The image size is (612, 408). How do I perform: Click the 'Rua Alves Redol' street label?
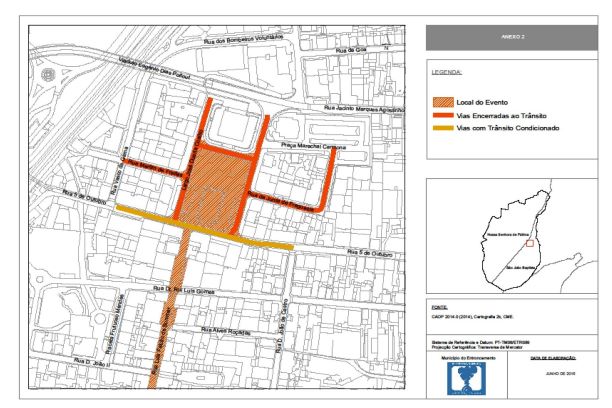coord(223,329)
